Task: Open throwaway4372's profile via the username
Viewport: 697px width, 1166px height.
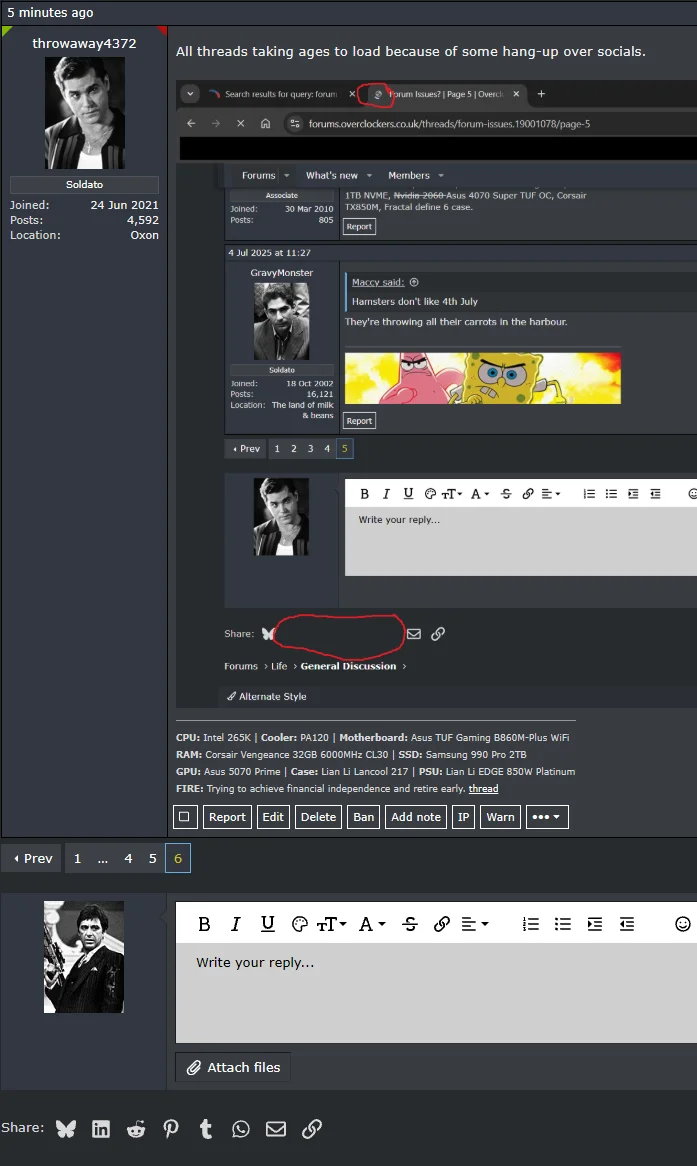Action: (x=84, y=43)
